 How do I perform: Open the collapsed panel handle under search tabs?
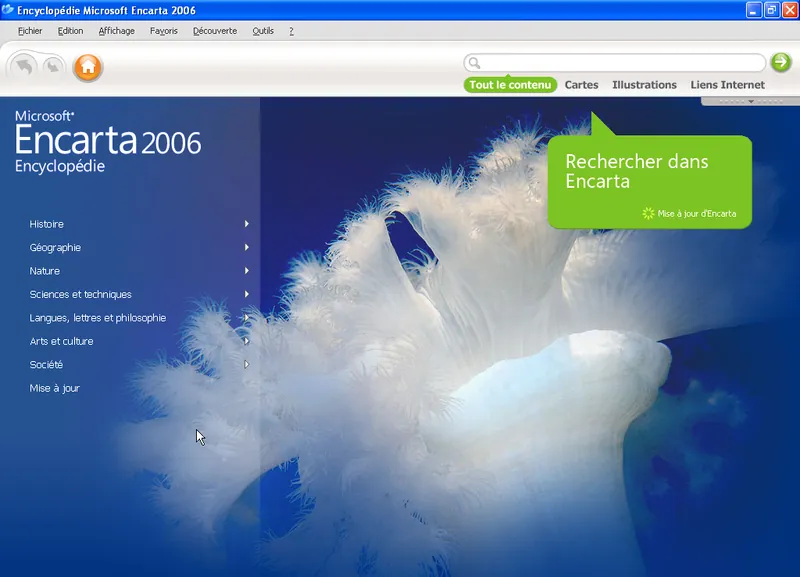click(751, 101)
